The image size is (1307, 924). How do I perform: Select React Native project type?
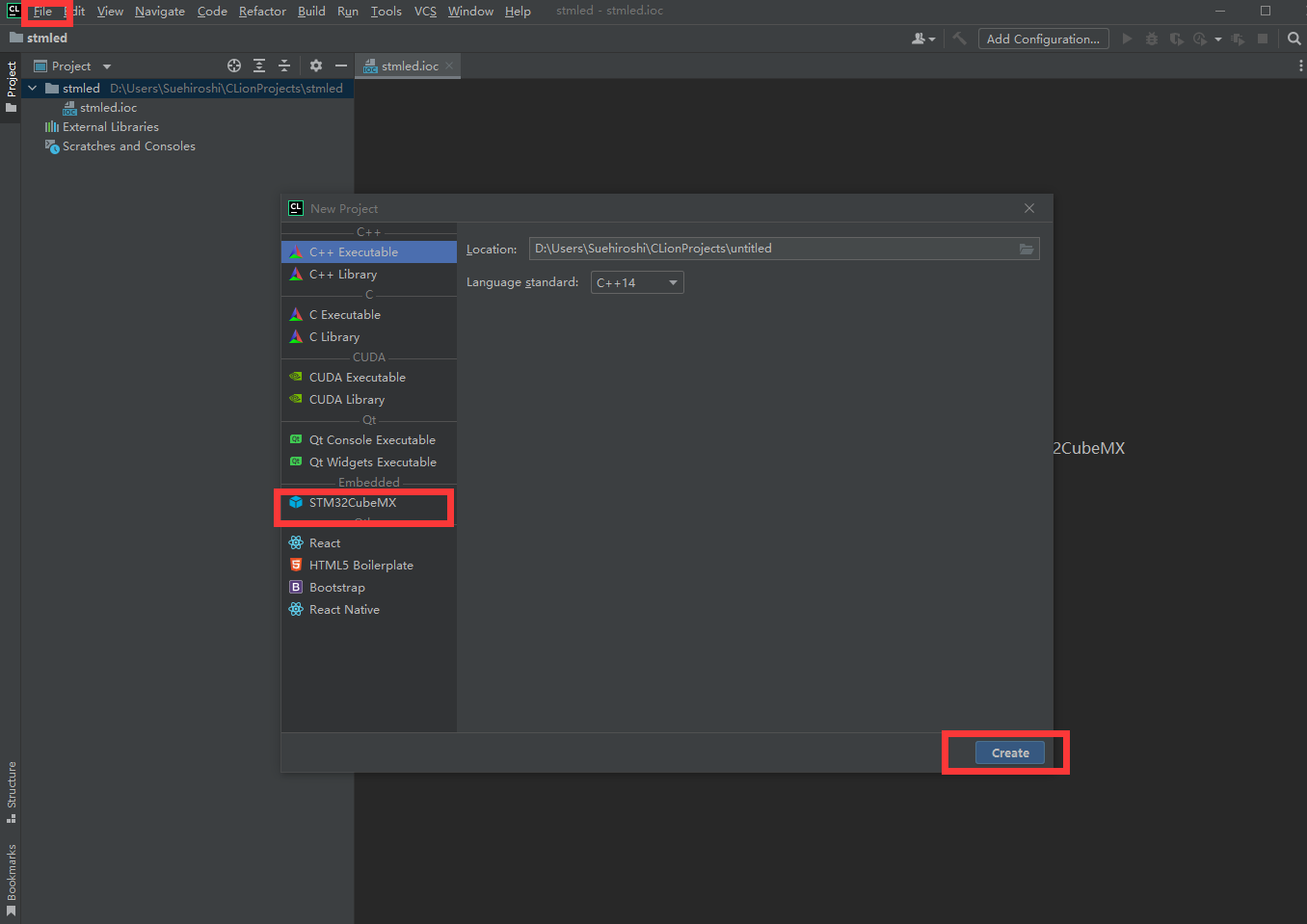(369, 609)
